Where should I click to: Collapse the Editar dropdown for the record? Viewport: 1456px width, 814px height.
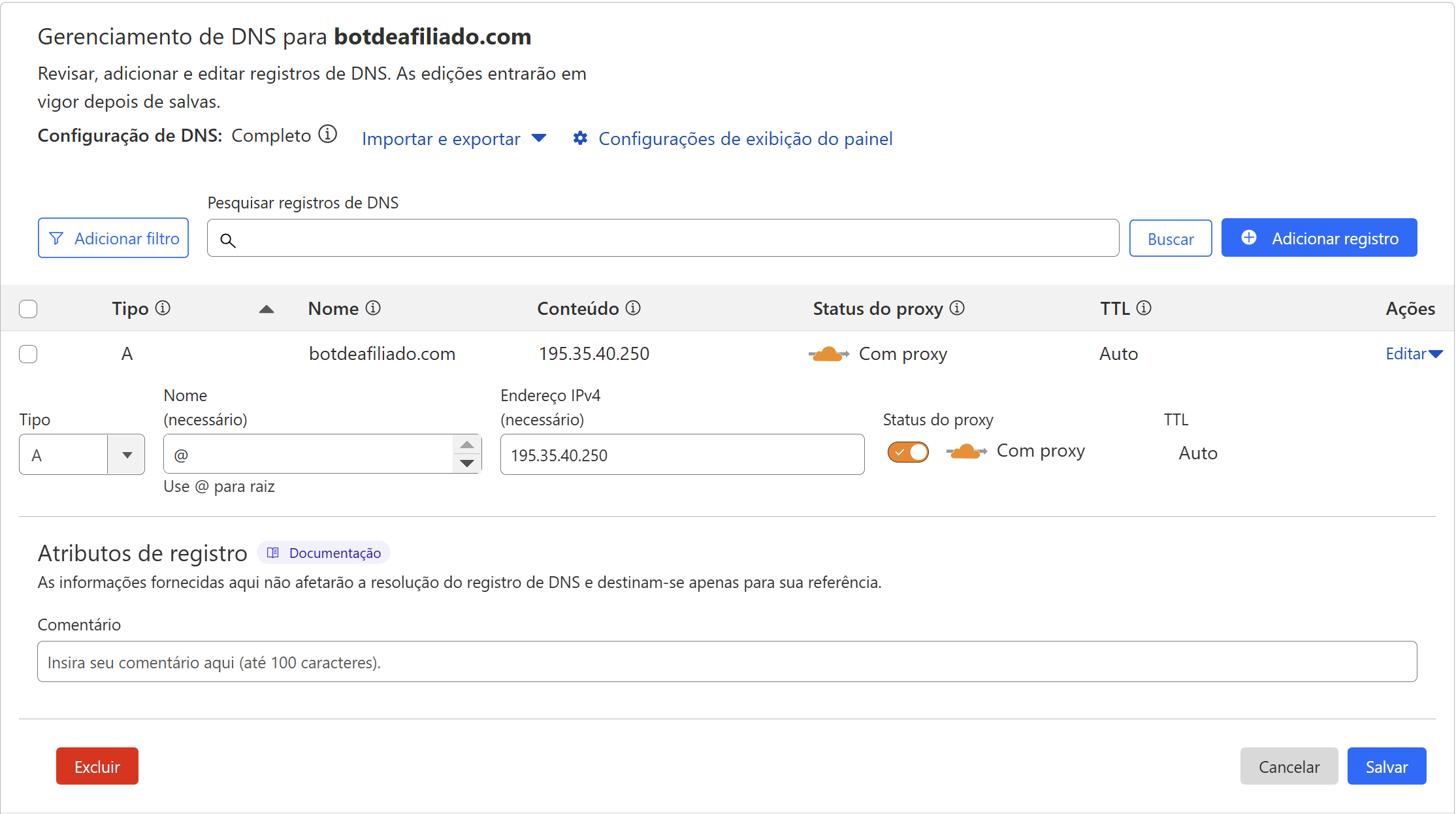[x=1414, y=353]
